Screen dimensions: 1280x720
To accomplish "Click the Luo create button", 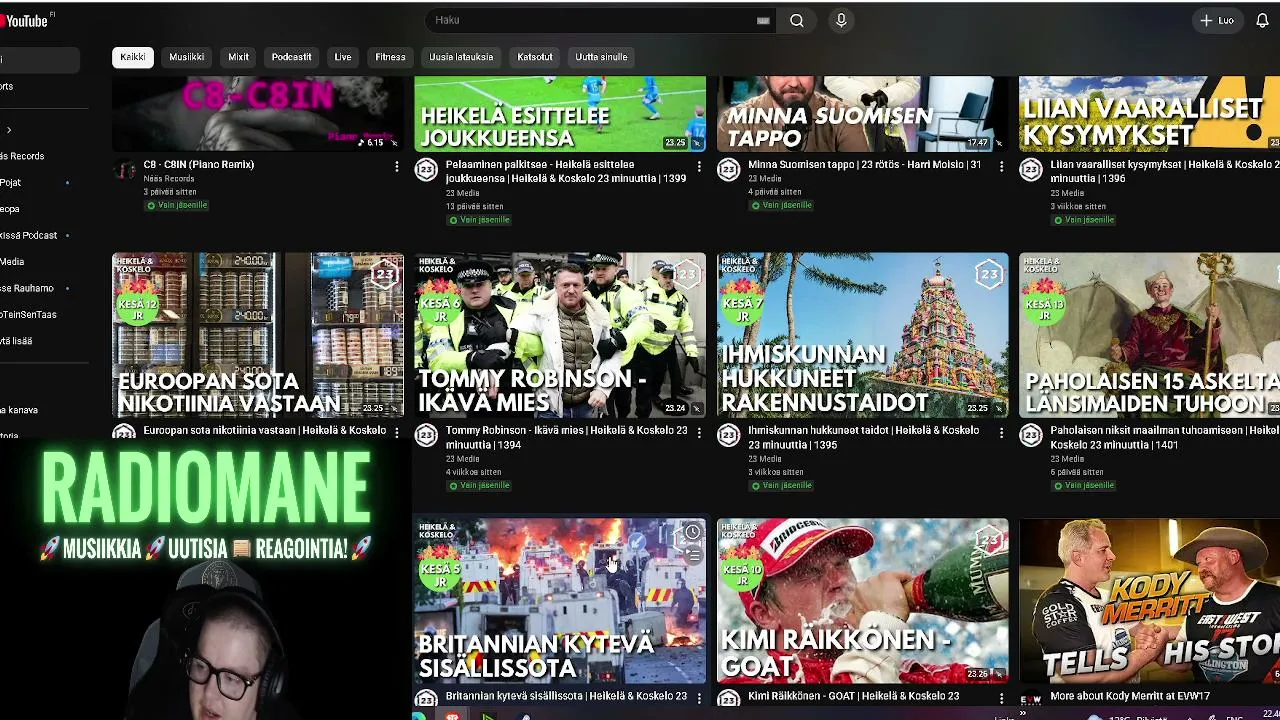I will 1217,20.
